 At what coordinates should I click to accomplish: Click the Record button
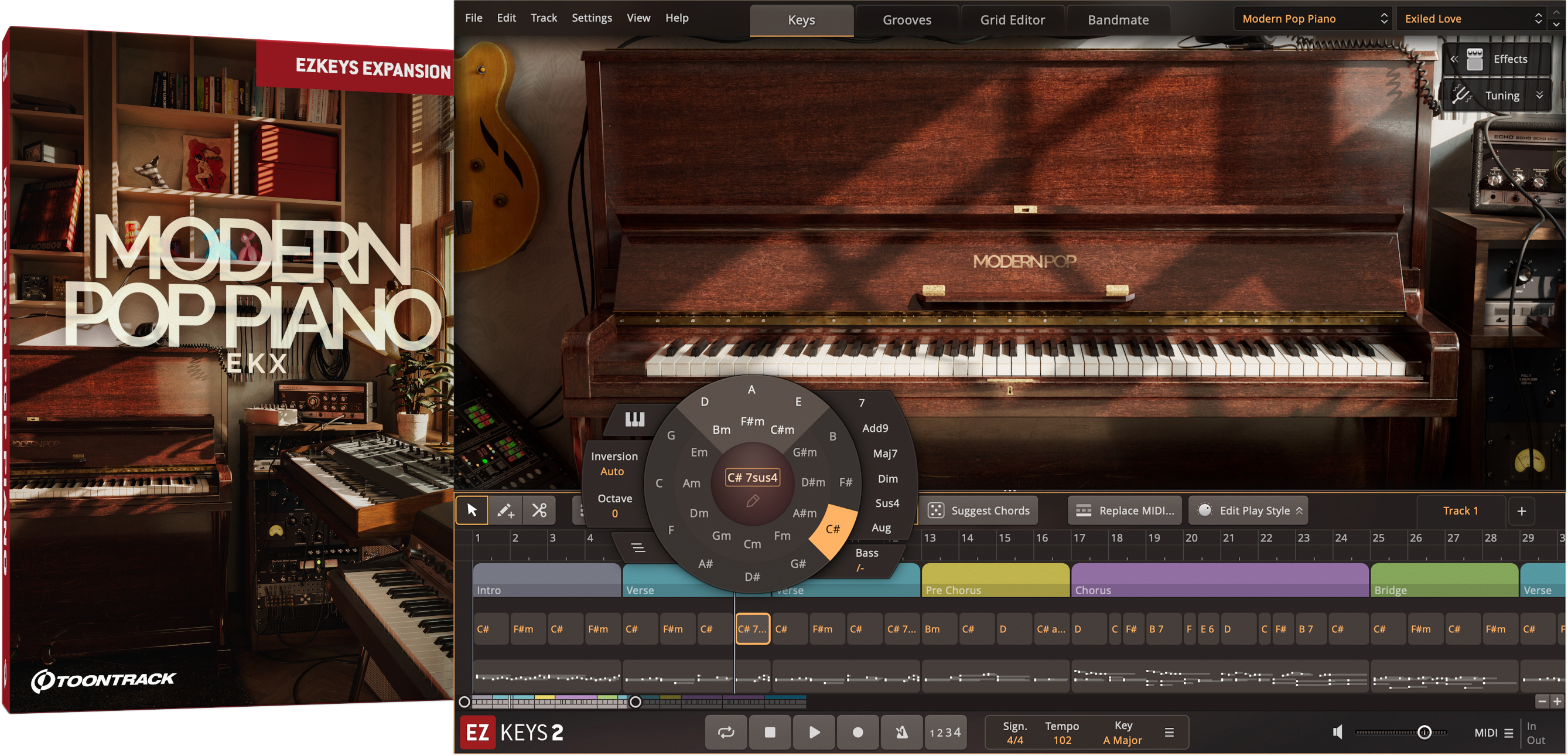click(x=858, y=732)
